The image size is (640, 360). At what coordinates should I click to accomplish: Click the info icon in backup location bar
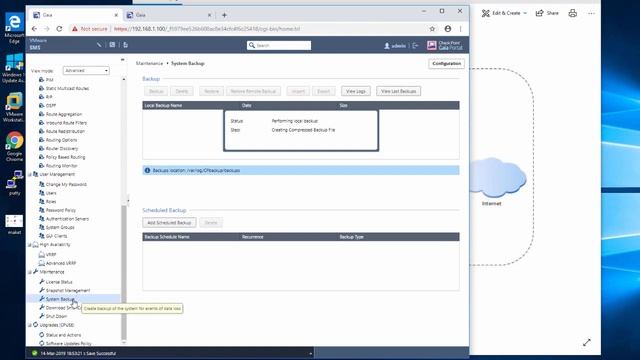point(147,170)
